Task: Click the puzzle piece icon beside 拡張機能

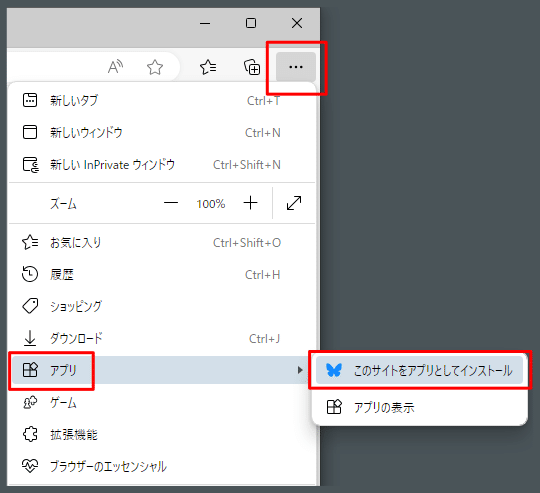Action: (x=30, y=434)
